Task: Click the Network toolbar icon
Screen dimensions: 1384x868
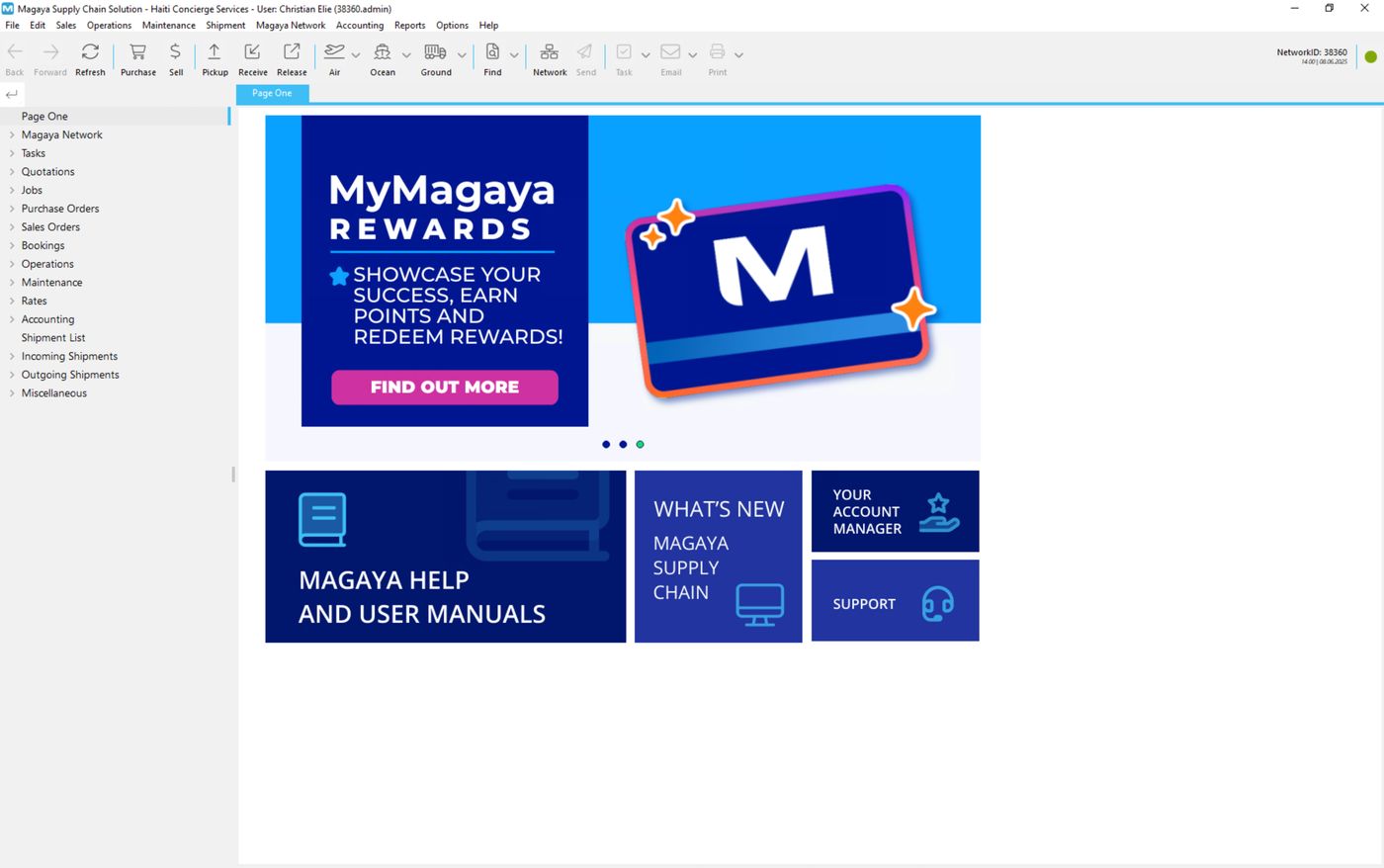Action: click(x=550, y=51)
